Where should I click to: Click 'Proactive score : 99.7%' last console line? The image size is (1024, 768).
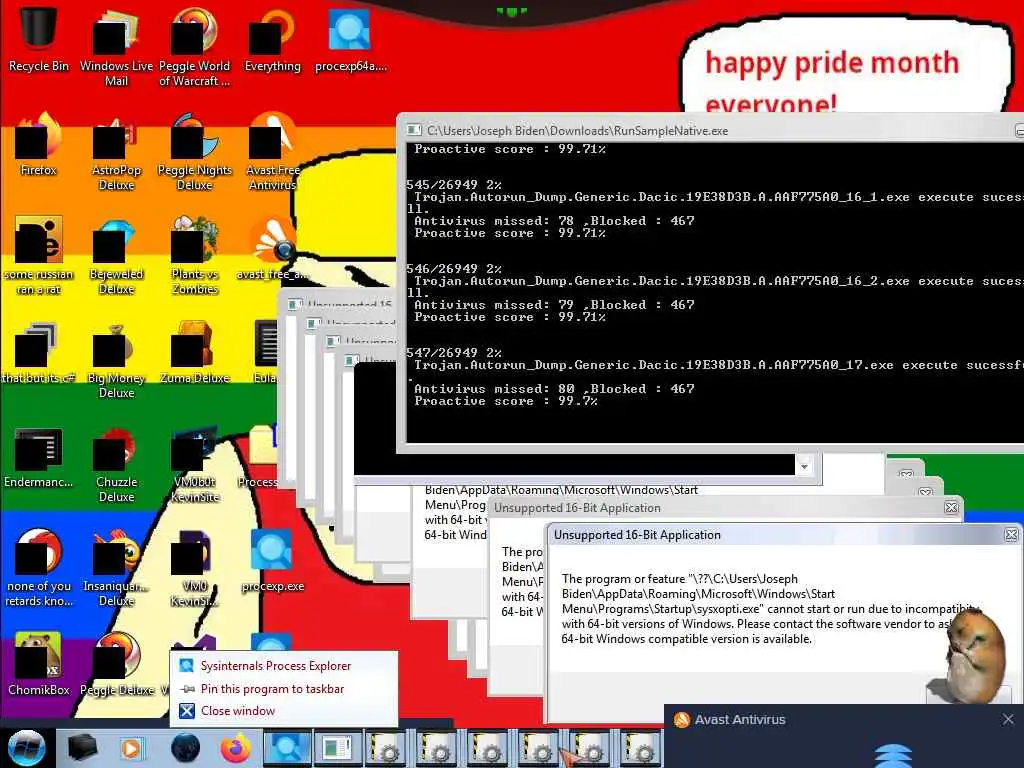506,402
